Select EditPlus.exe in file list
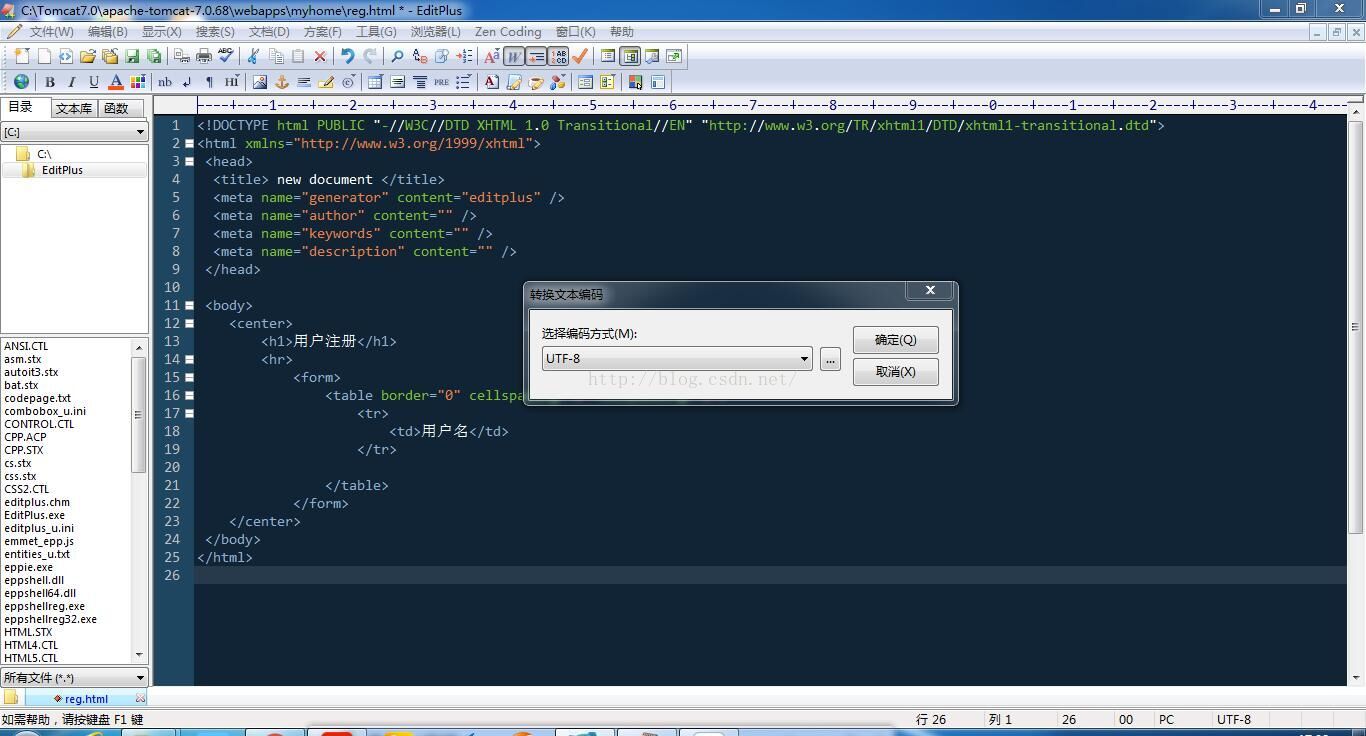This screenshot has height=736, width=1366. point(34,515)
